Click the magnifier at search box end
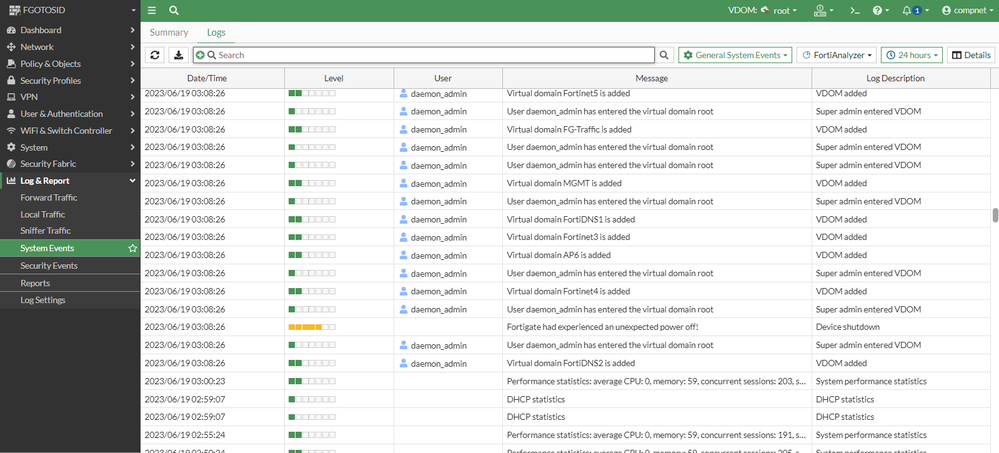The width and height of the screenshot is (999, 453). [665, 55]
